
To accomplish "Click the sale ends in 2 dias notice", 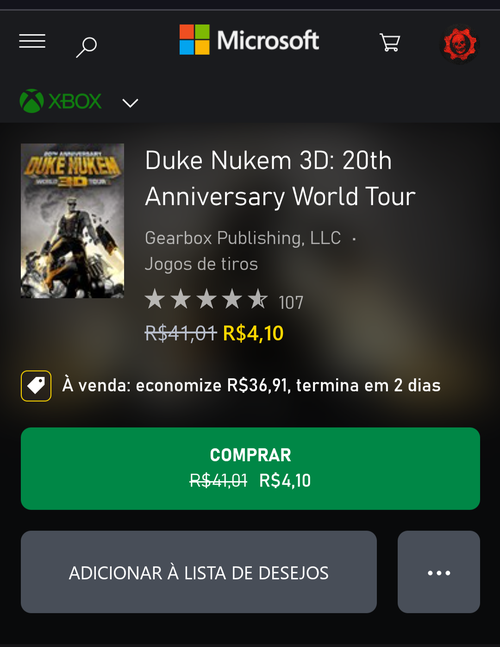I will (251, 385).
